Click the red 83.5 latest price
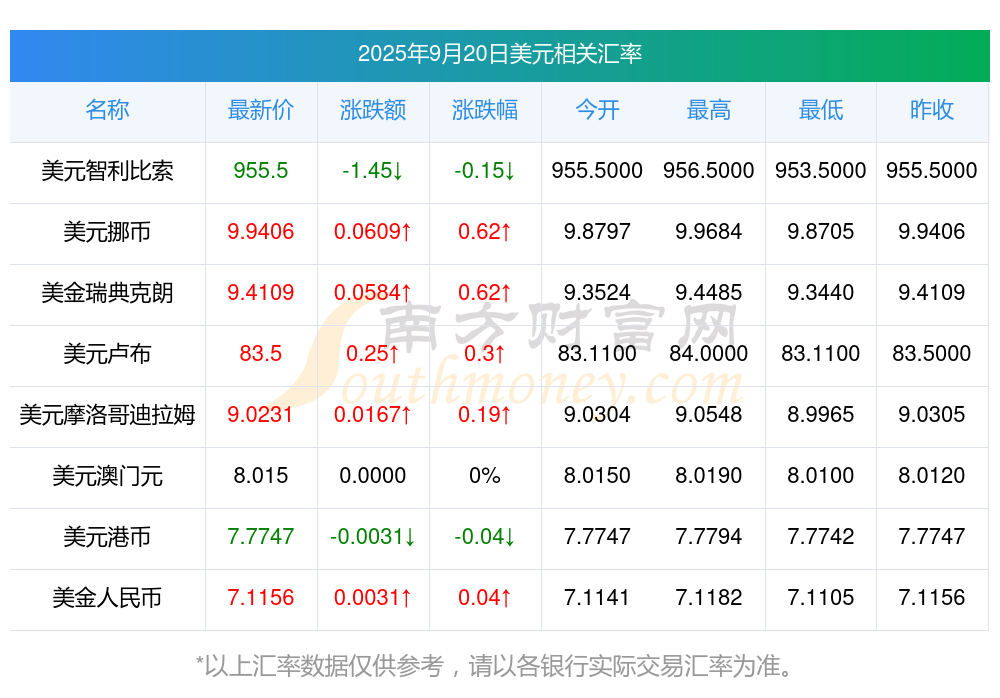1000x698 pixels. (261, 354)
